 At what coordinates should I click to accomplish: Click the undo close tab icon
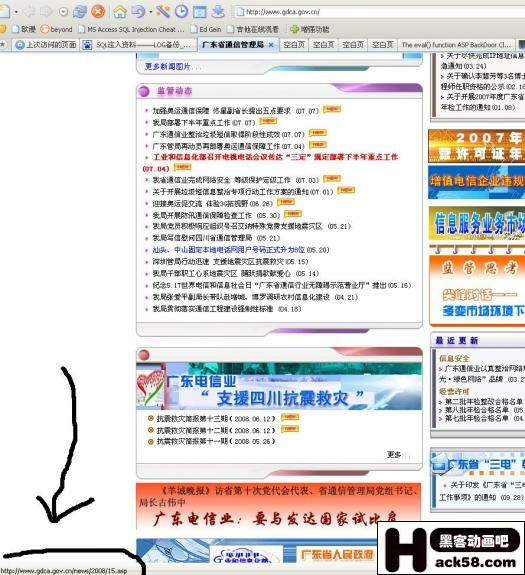[x=138, y=12]
